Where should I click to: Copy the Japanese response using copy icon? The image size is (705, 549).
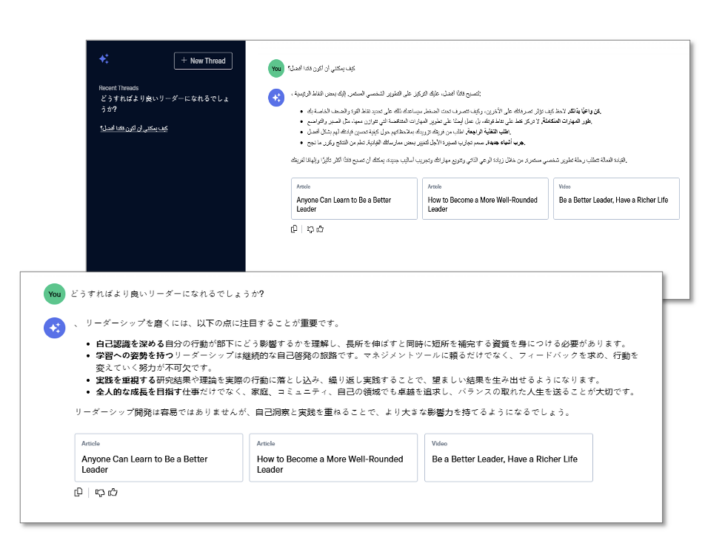pyautogui.click(x=79, y=491)
